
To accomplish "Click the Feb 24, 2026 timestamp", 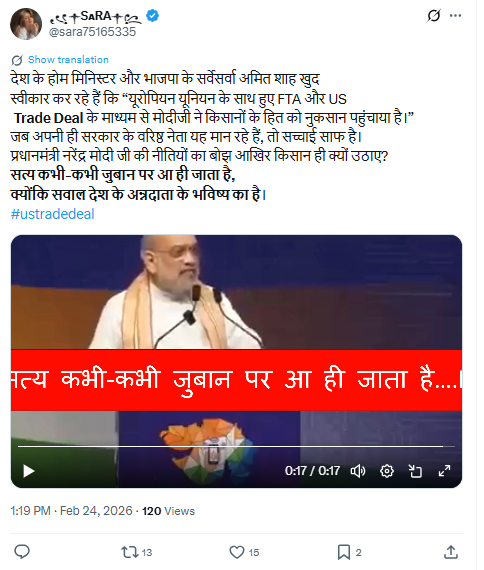I will point(96,511).
